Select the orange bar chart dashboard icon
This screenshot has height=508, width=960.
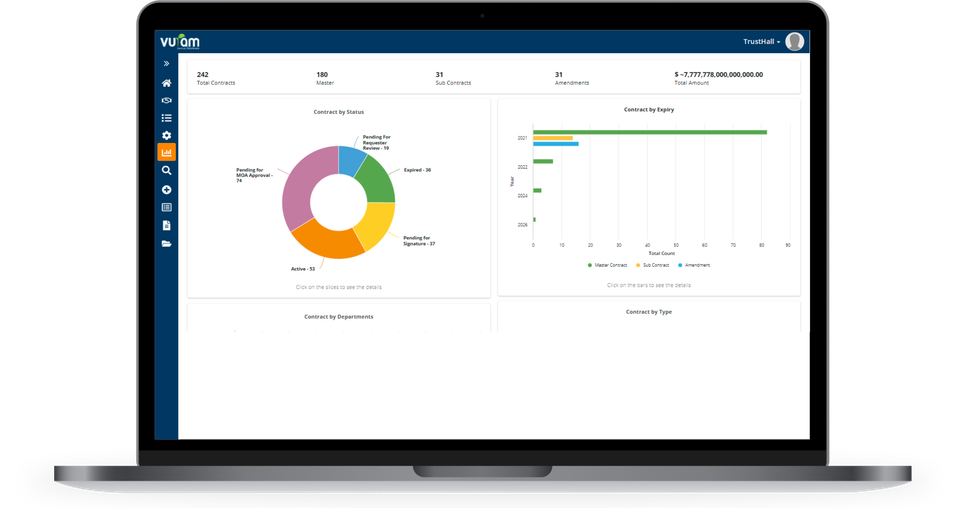[x=167, y=152]
